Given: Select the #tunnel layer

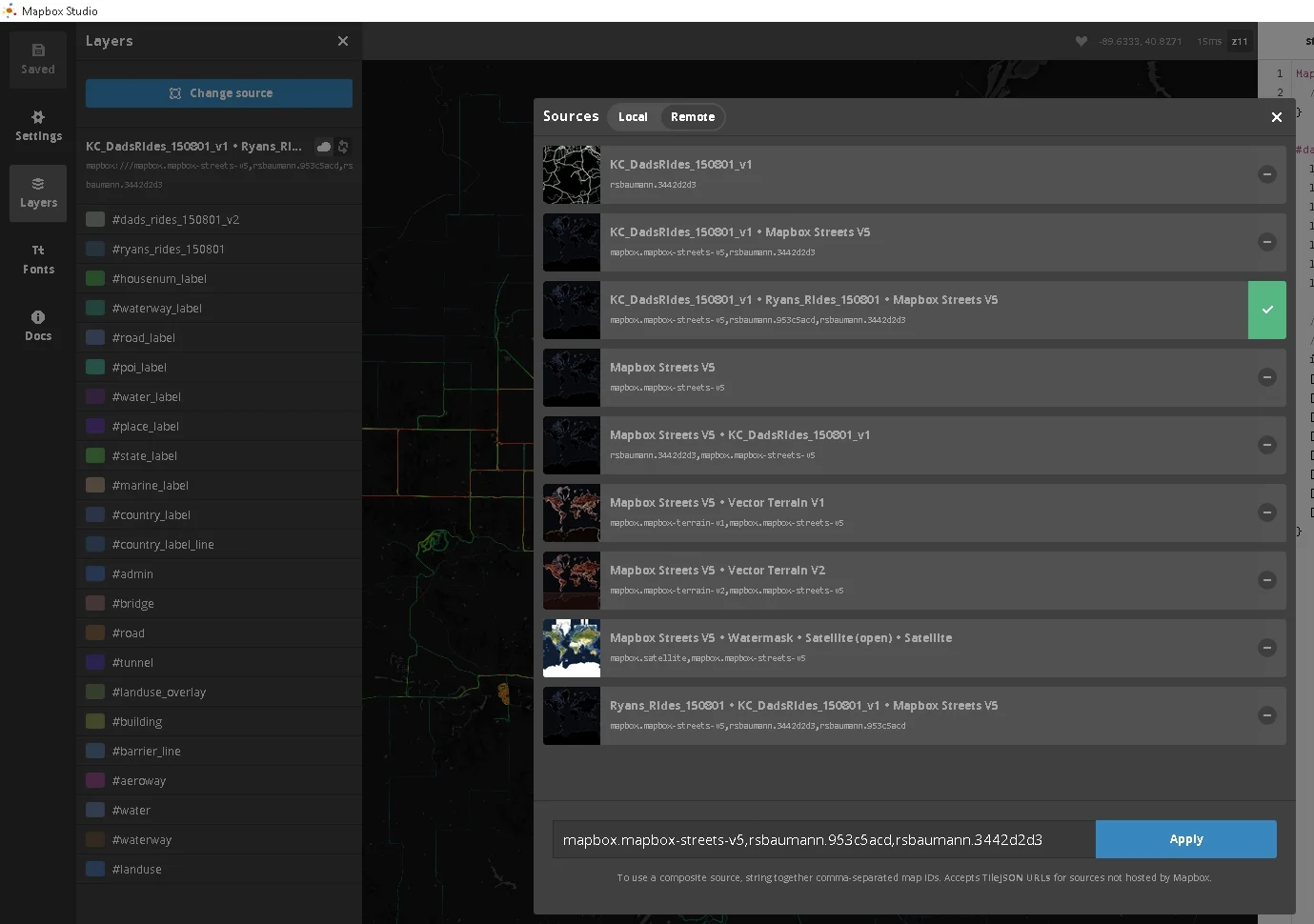Looking at the screenshot, I should pos(219,662).
